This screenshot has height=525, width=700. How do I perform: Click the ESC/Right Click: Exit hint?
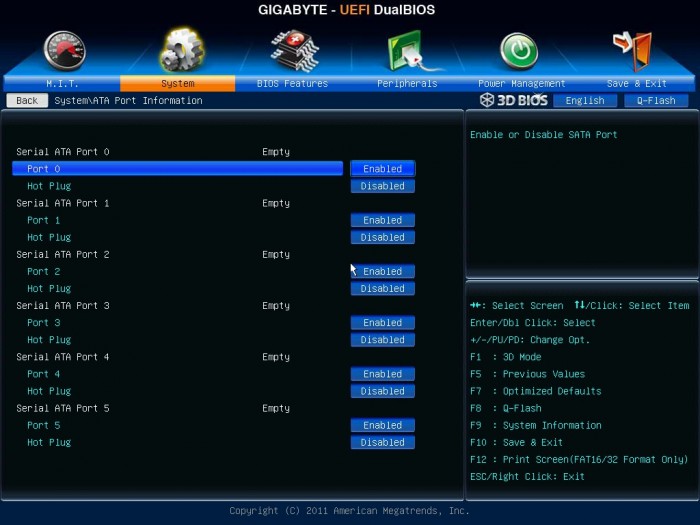coord(527,477)
